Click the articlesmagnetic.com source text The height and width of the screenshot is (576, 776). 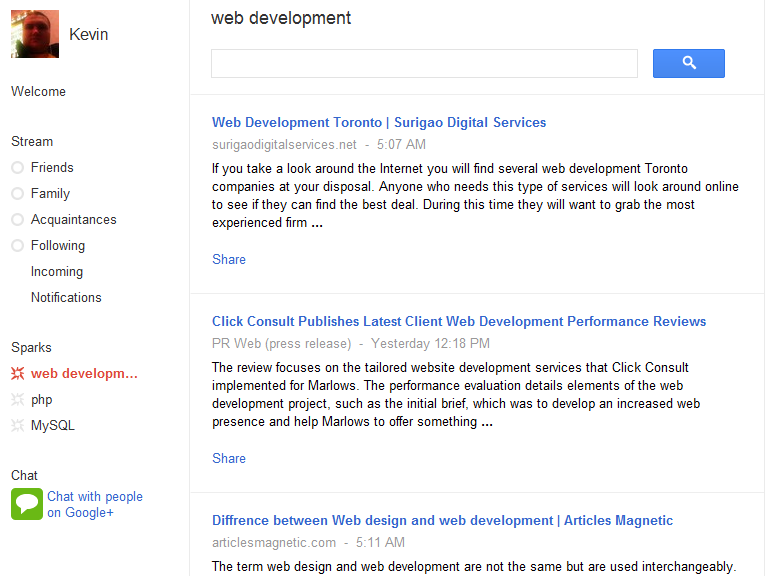[x=274, y=542]
